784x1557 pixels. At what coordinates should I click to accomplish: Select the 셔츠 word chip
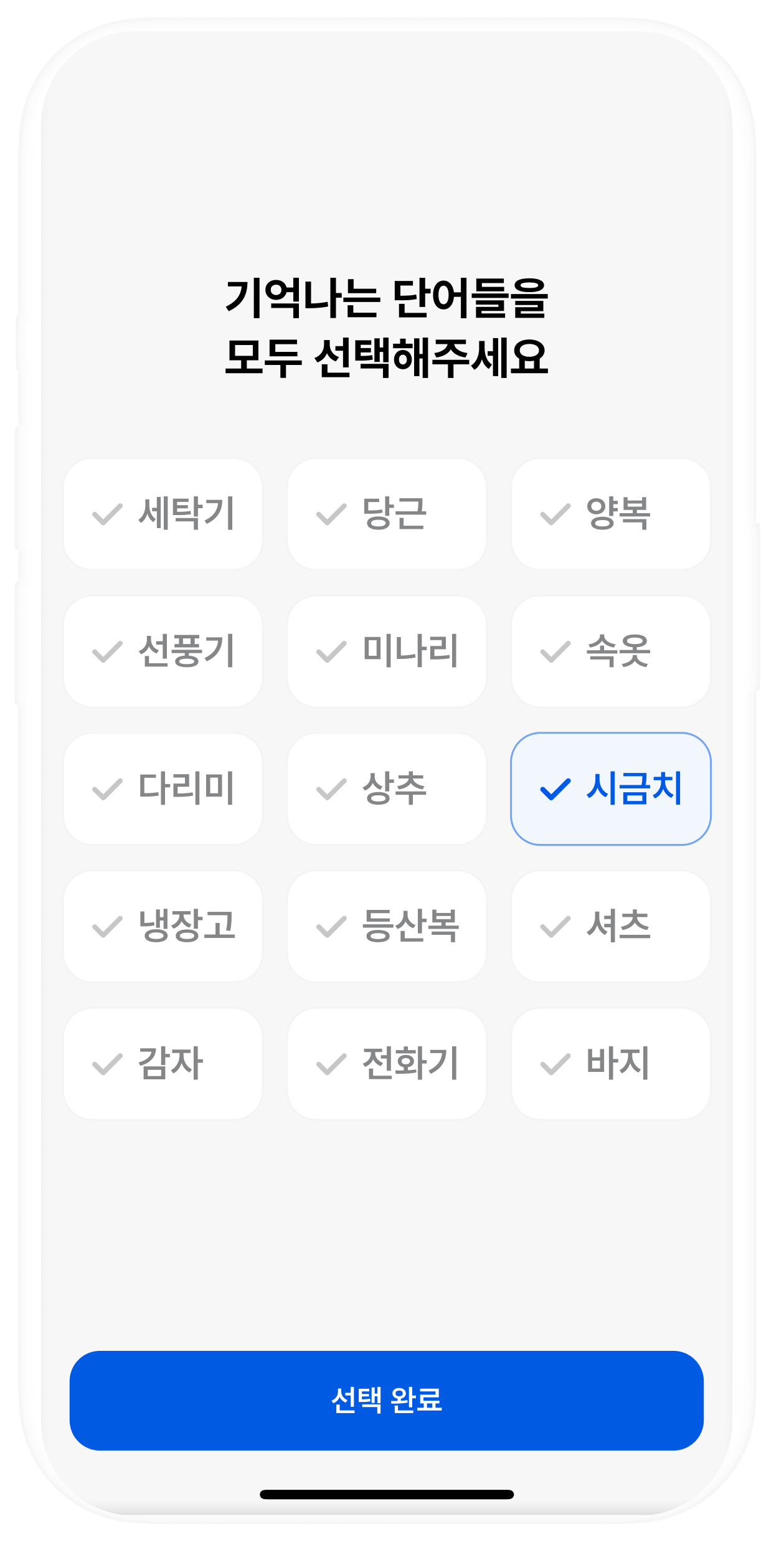click(611, 926)
